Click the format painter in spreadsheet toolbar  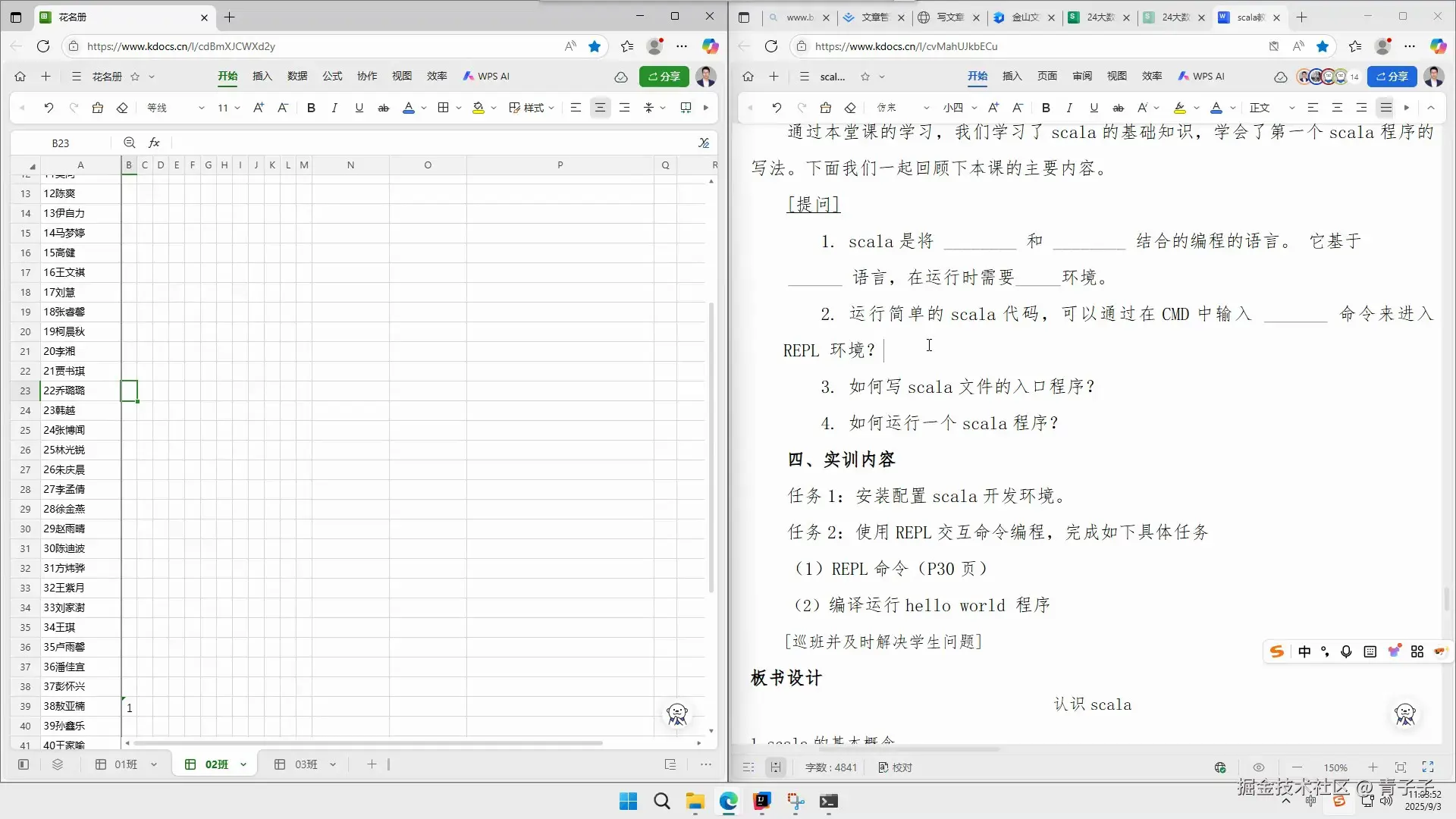click(98, 108)
